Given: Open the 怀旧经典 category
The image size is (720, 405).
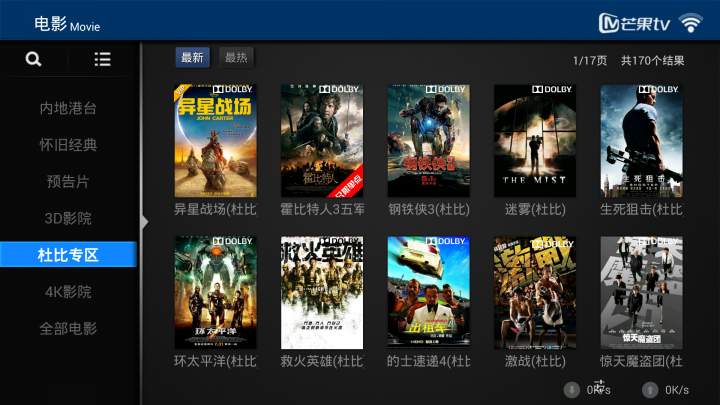Looking at the screenshot, I should tap(68, 145).
